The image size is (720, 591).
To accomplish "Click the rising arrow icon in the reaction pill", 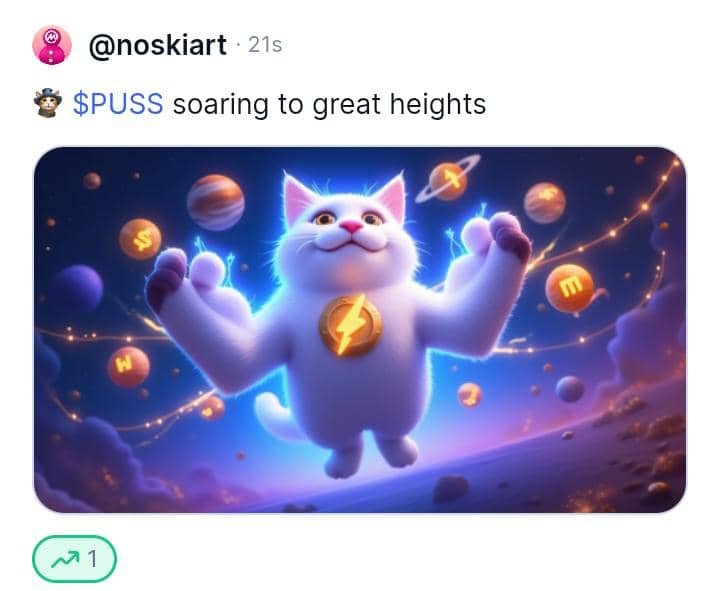I will click(65, 559).
